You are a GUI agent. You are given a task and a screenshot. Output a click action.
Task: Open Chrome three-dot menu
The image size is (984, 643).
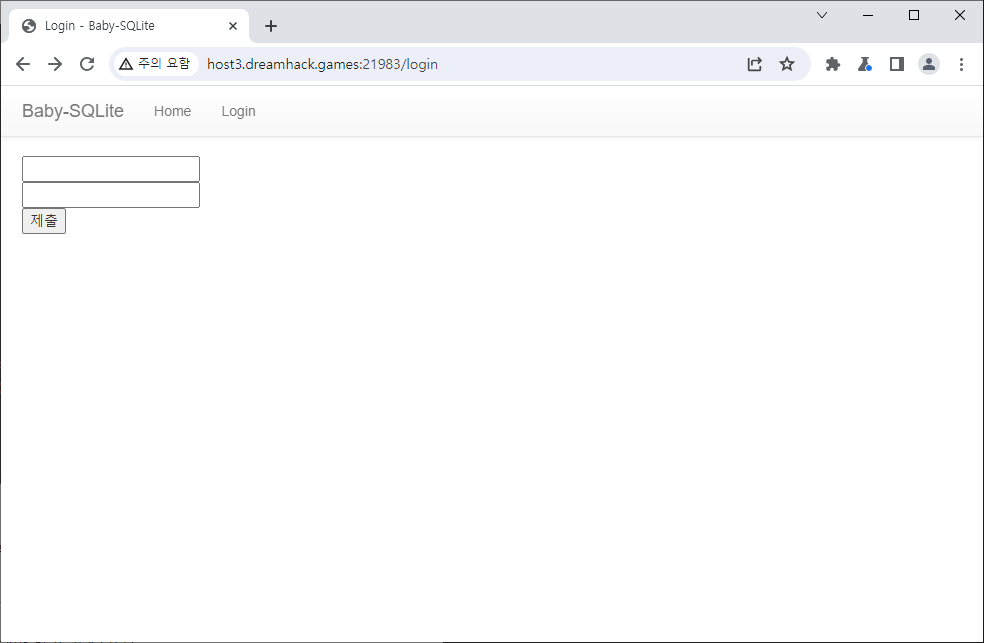[x=961, y=64]
